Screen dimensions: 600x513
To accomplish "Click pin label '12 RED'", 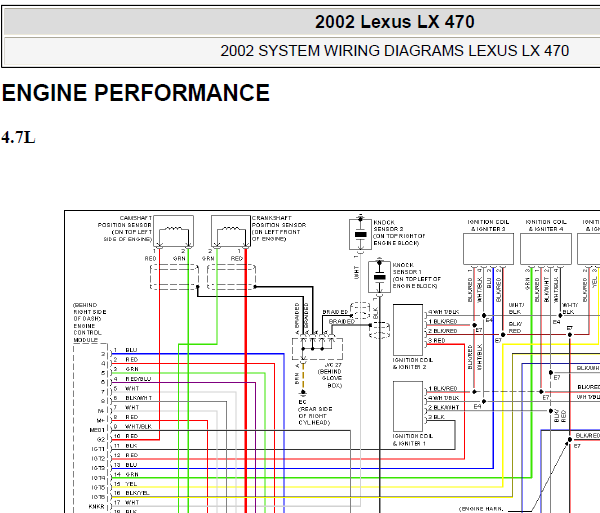I will pyautogui.click(x=126, y=455).
